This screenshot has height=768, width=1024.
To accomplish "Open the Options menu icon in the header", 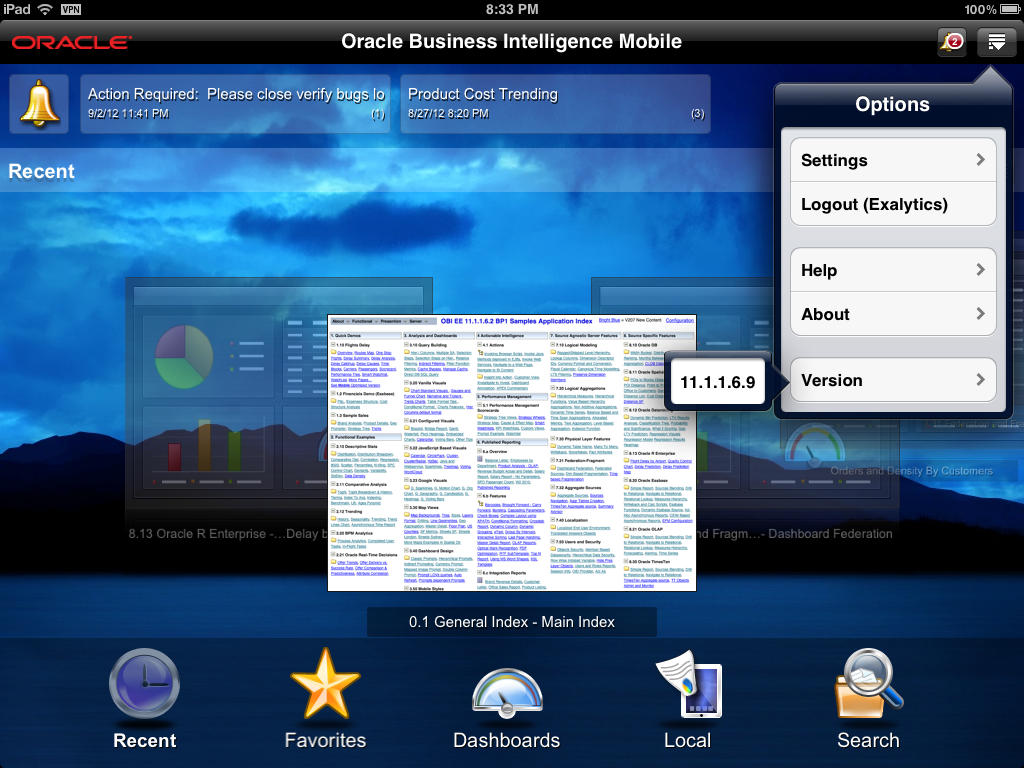I will (996, 42).
